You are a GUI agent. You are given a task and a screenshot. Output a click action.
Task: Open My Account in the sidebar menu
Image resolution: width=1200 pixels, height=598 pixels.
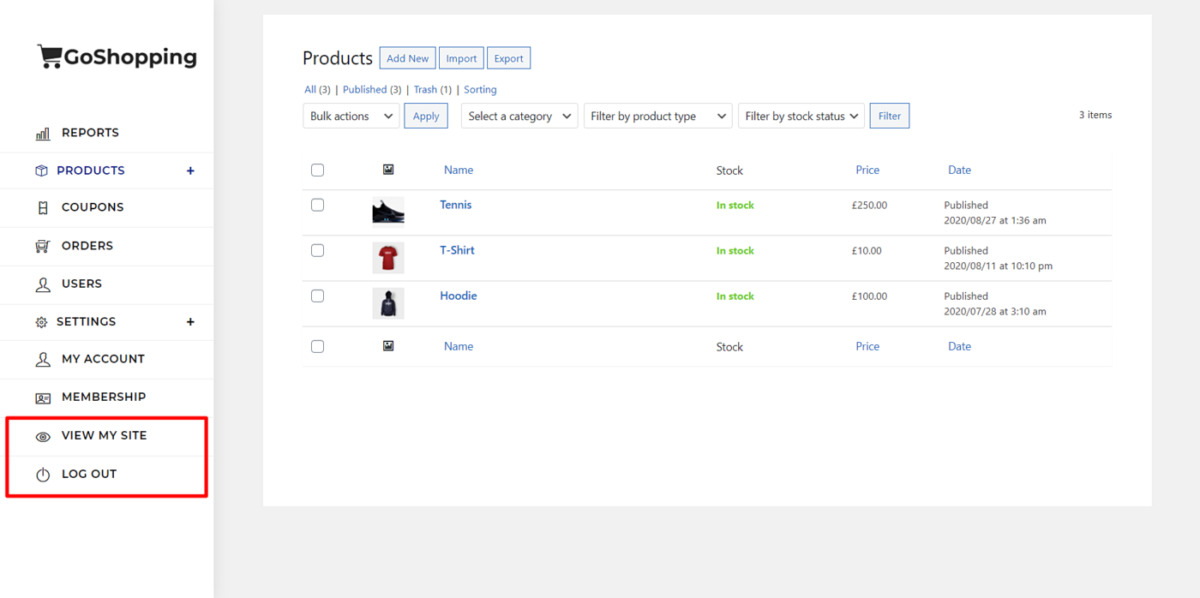click(102, 359)
